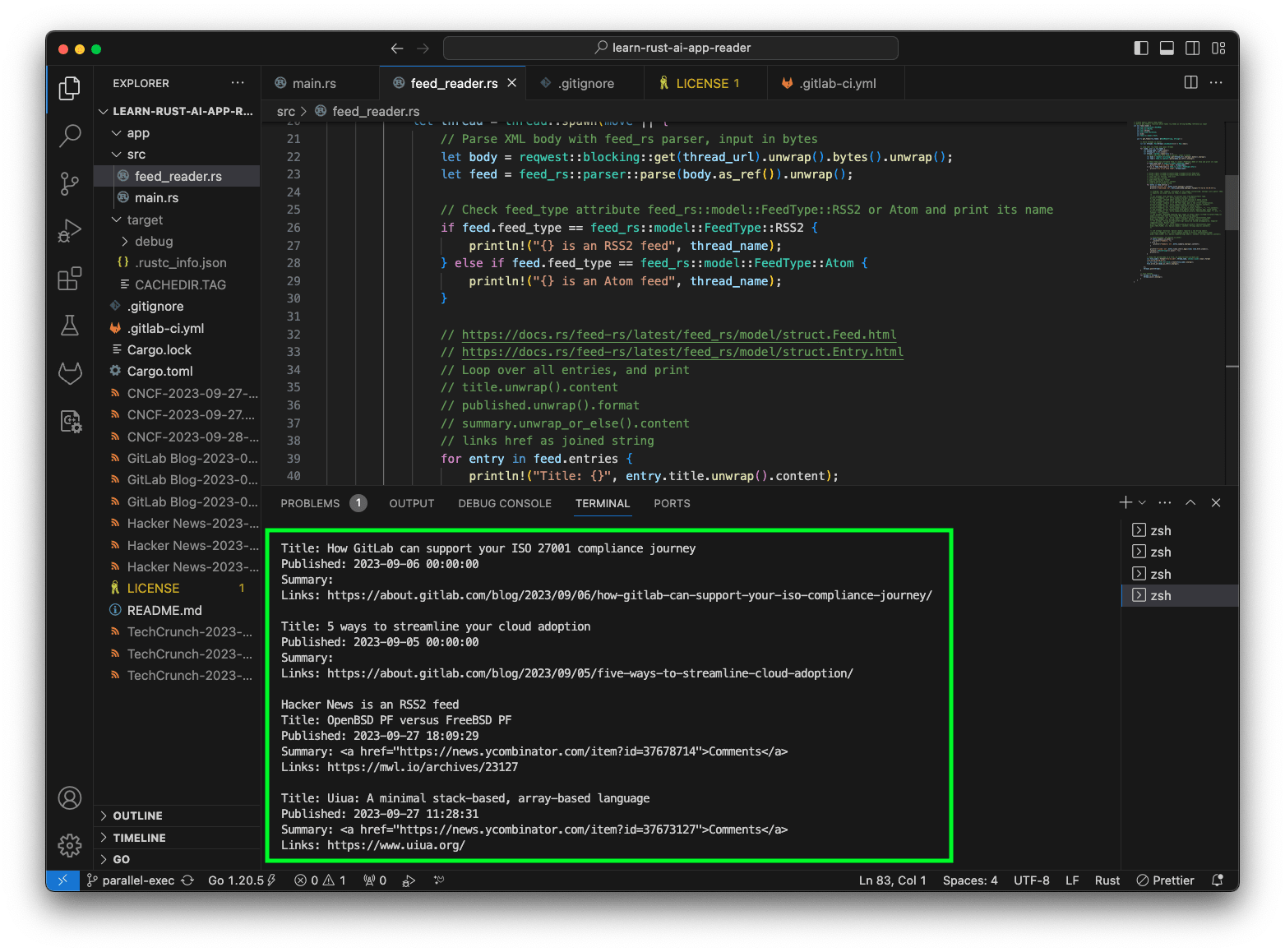Close the terminal panel
The image size is (1285, 952).
pyautogui.click(x=1216, y=502)
